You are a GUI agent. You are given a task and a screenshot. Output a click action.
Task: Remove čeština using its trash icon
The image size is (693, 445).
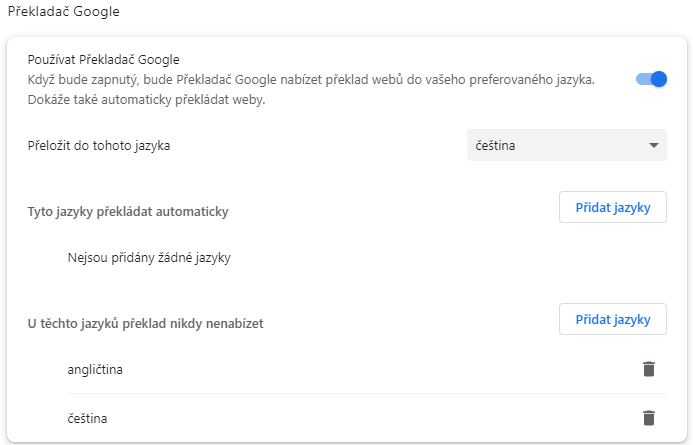(649, 418)
